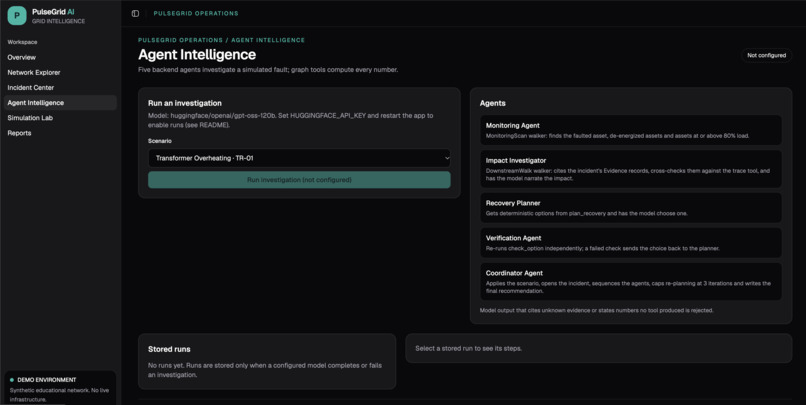Image resolution: width=806 pixels, height=405 pixels.
Task: Click the Workspace section label
Action: click(x=22, y=42)
